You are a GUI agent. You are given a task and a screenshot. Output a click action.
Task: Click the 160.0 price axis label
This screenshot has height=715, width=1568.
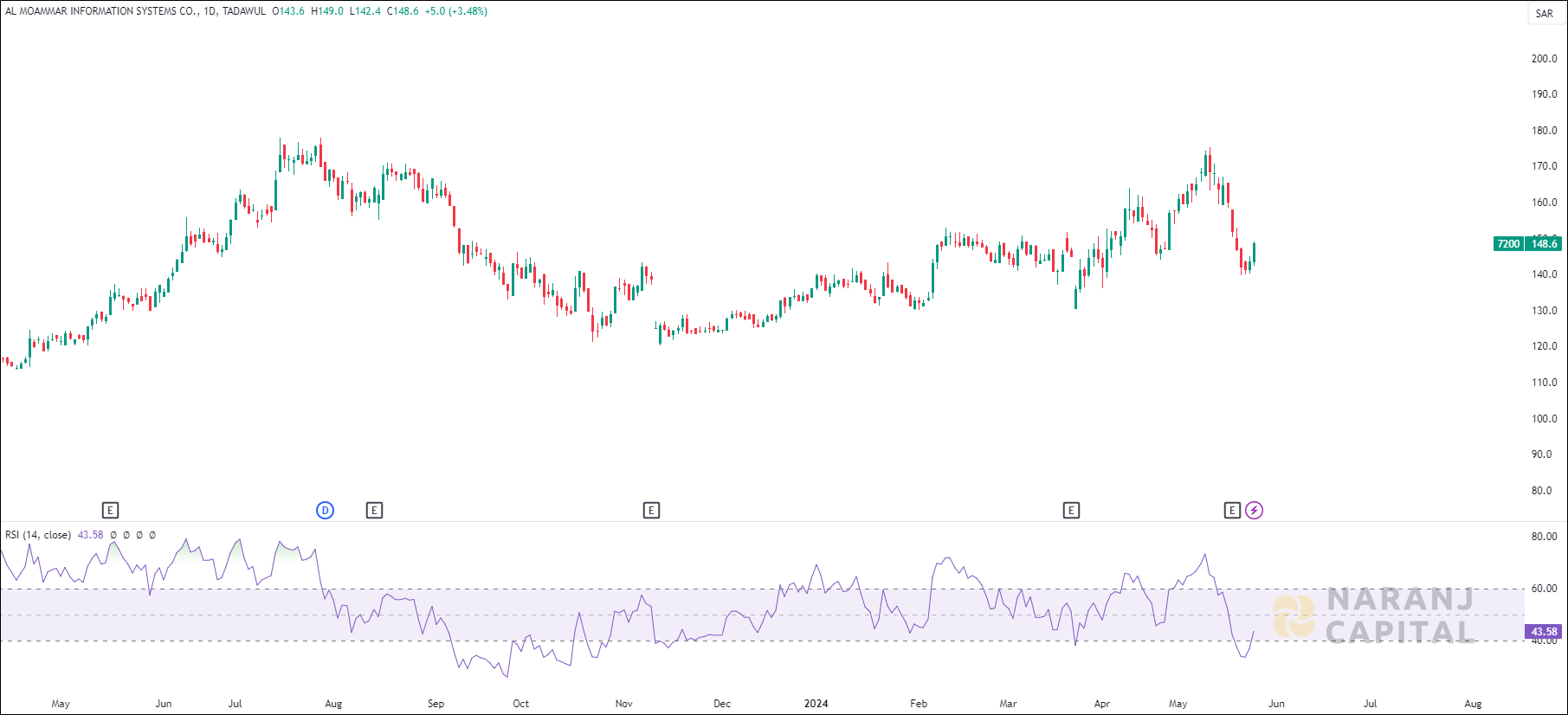(x=1544, y=203)
